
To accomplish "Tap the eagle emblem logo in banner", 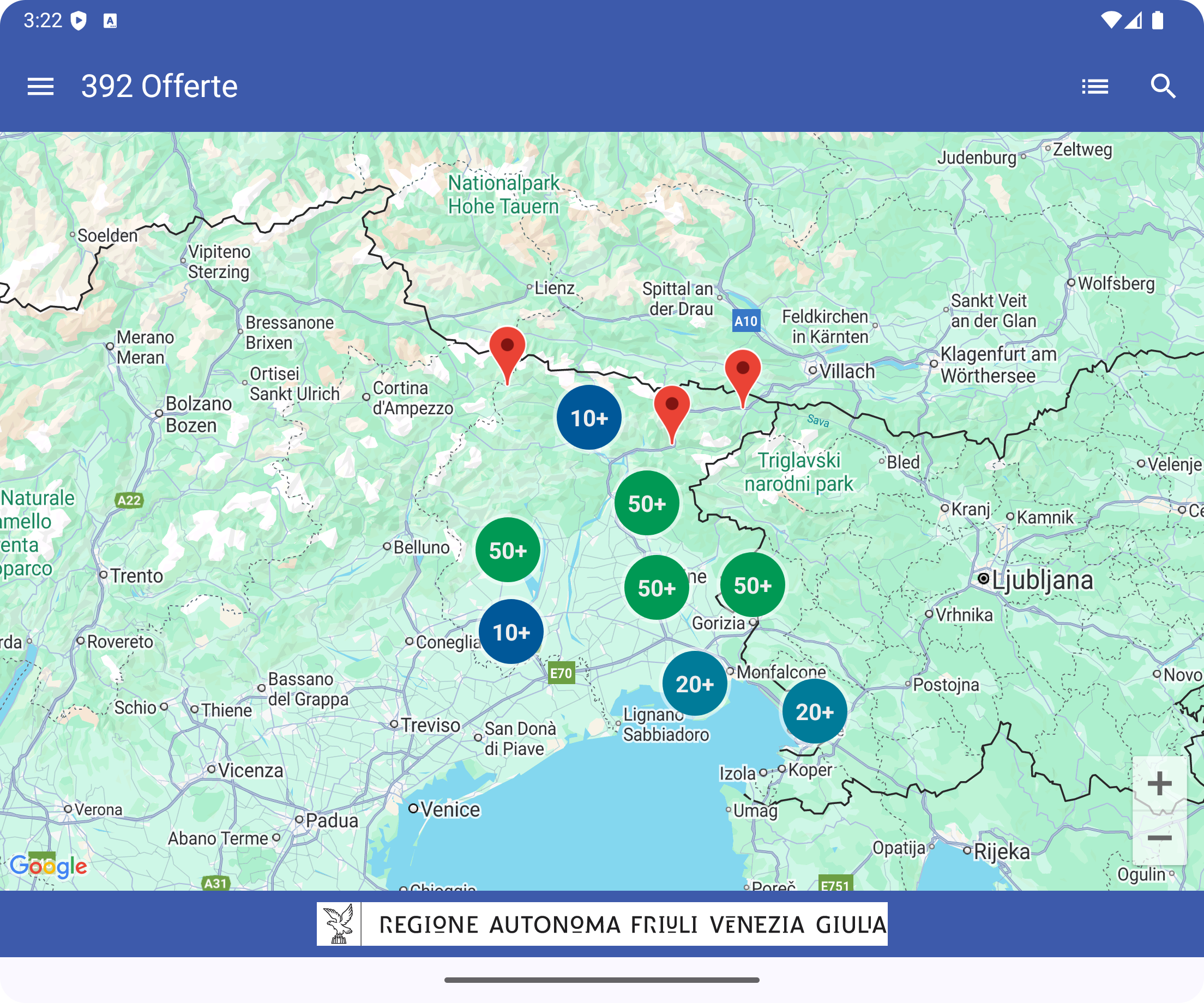I will click(339, 924).
